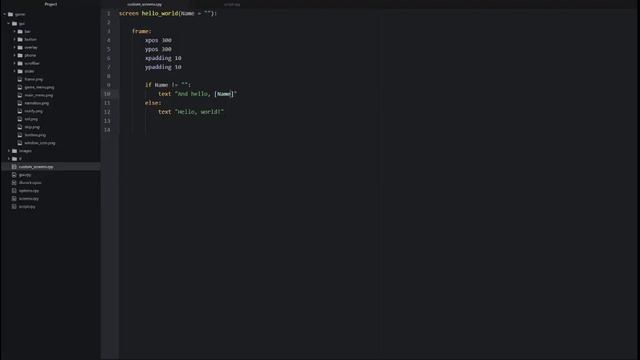Click the screens.rpy file icon
The image size is (640, 360).
click(14, 199)
